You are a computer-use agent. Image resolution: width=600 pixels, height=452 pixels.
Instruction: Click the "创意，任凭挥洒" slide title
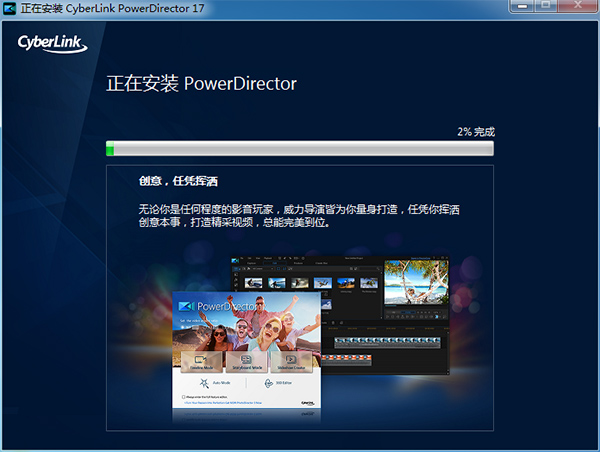(x=178, y=182)
